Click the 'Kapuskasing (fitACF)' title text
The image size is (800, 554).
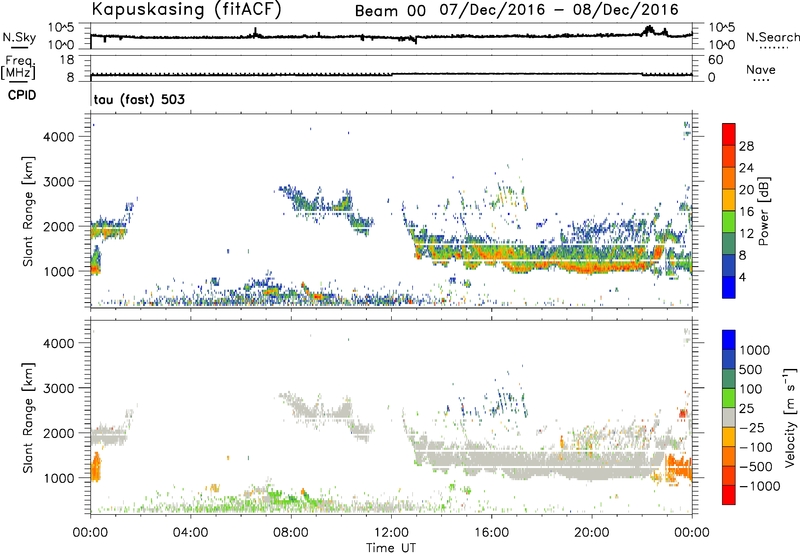186,9
